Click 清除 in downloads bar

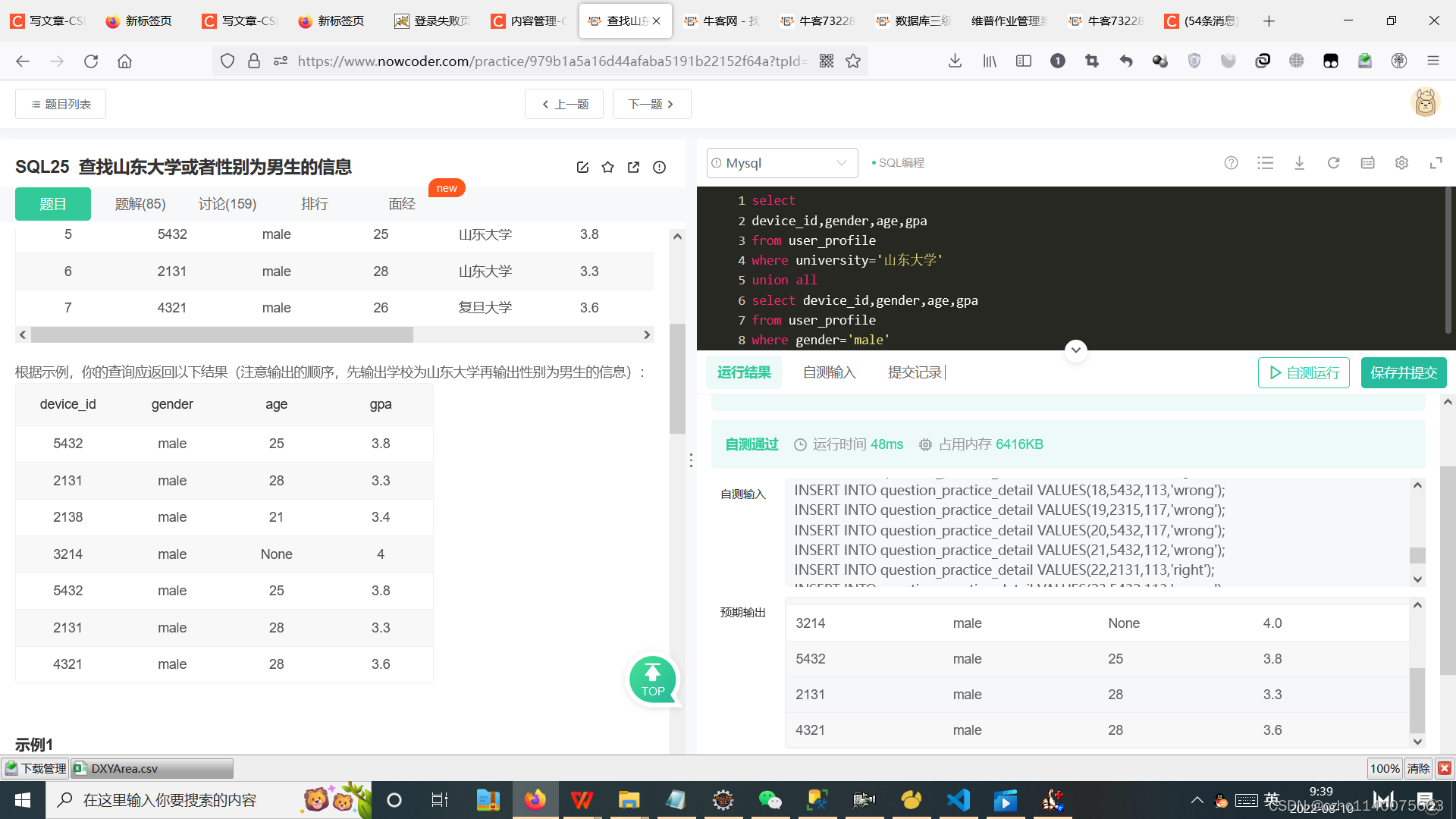coord(1419,768)
